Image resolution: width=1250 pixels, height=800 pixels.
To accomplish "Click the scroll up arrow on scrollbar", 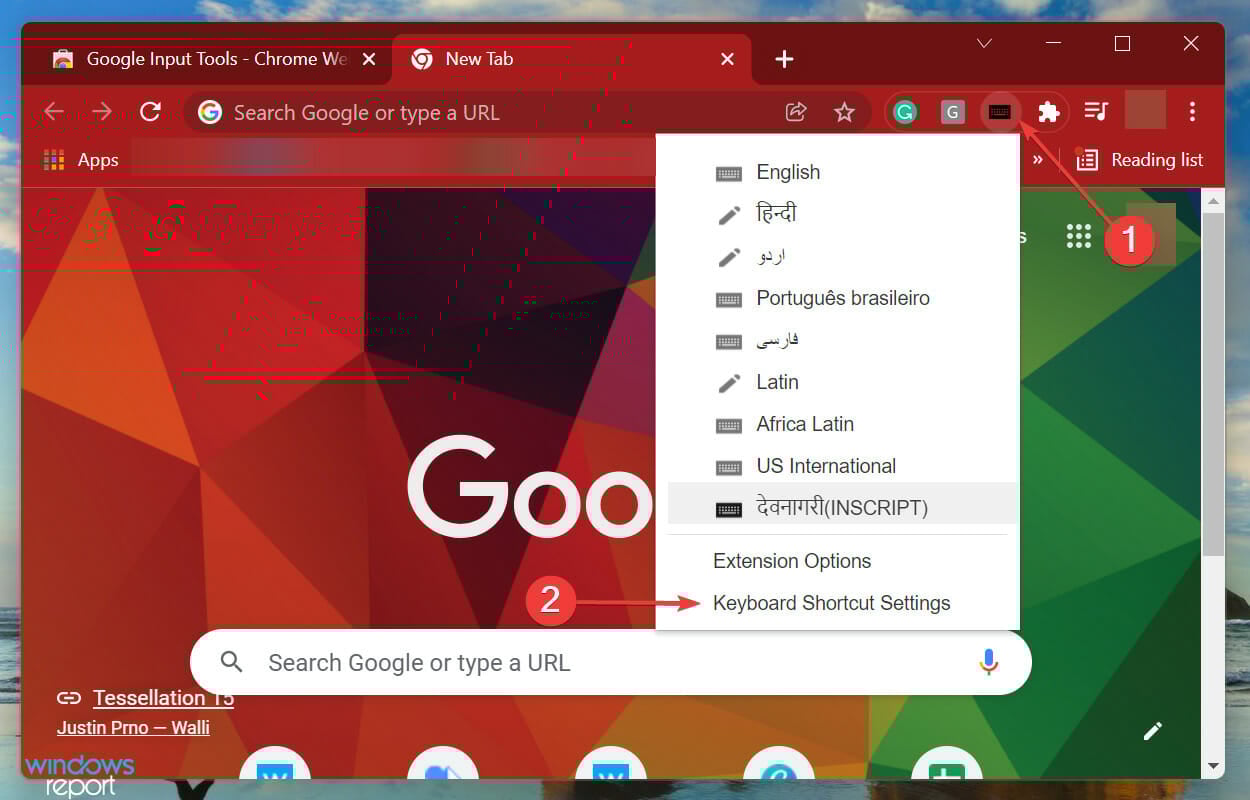I will (x=1213, y=201).
